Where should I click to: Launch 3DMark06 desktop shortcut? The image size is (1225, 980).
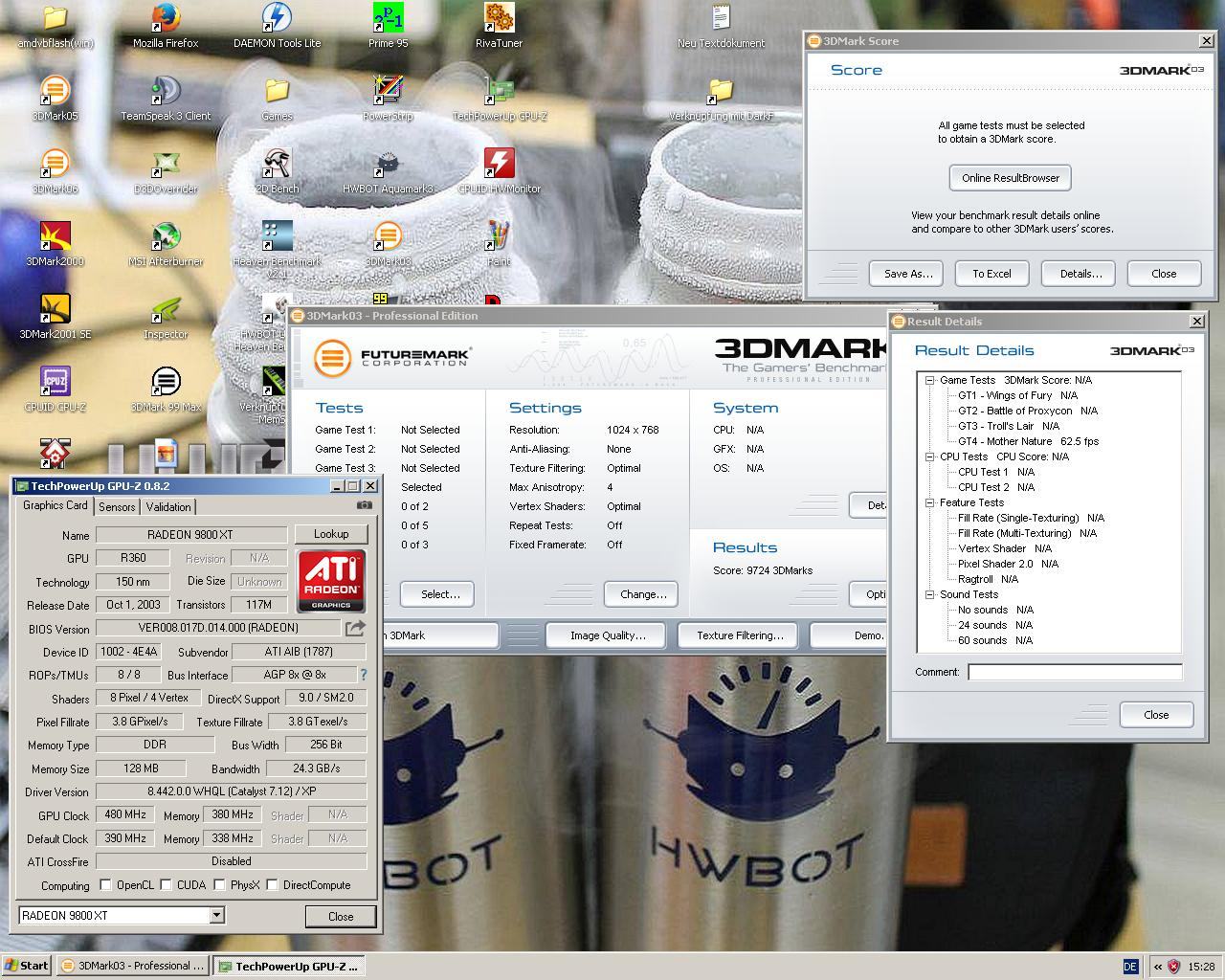pos(56,171)
